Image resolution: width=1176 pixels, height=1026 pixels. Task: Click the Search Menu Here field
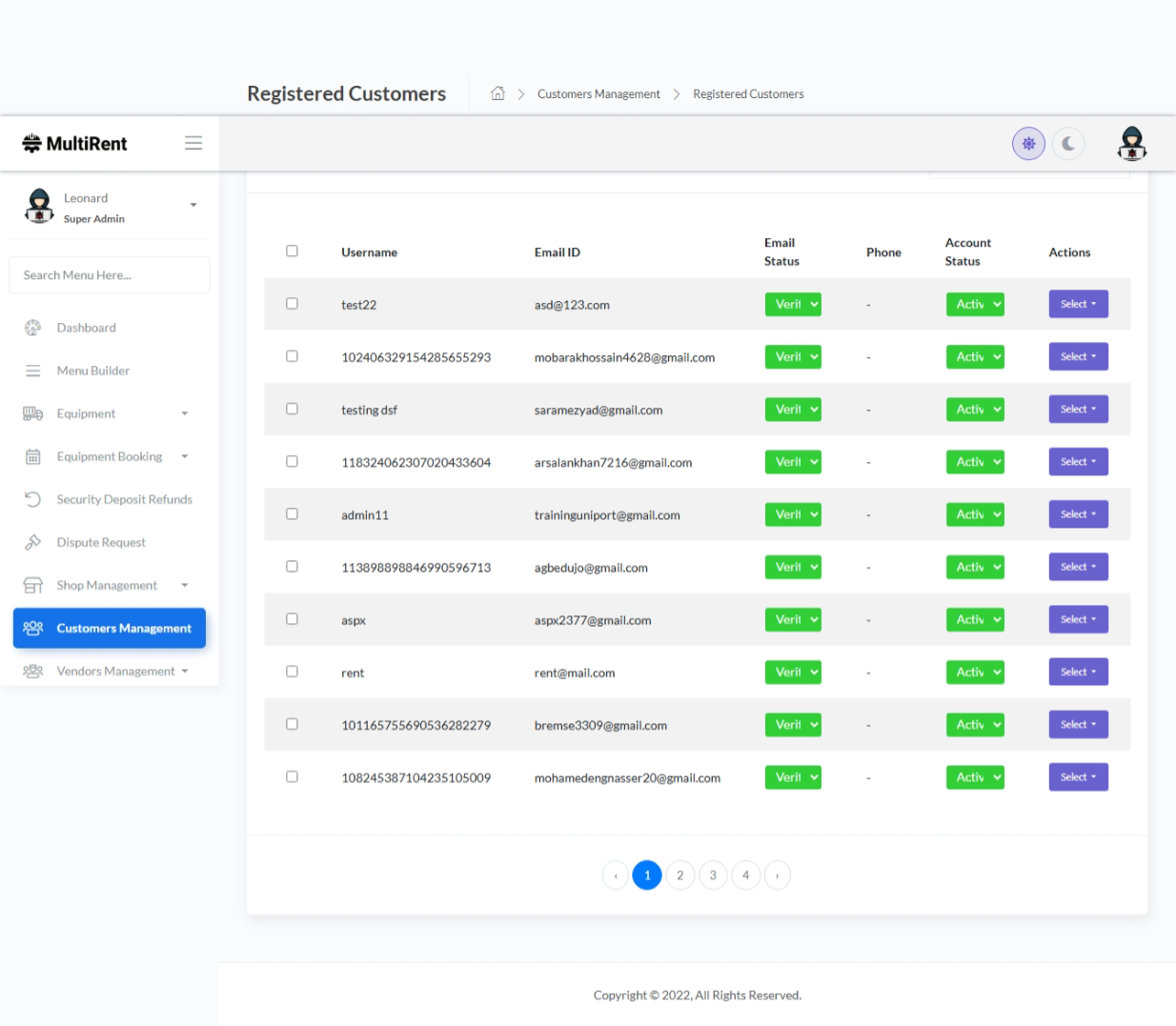110,275
